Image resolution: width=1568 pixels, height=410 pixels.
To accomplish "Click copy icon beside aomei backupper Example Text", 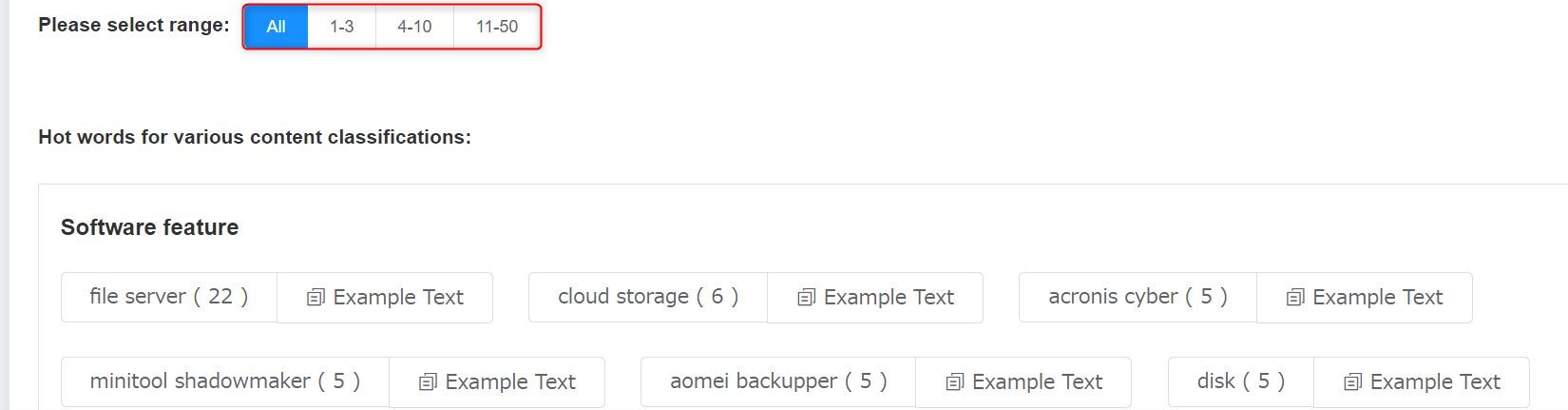I will tap(955, 382).
